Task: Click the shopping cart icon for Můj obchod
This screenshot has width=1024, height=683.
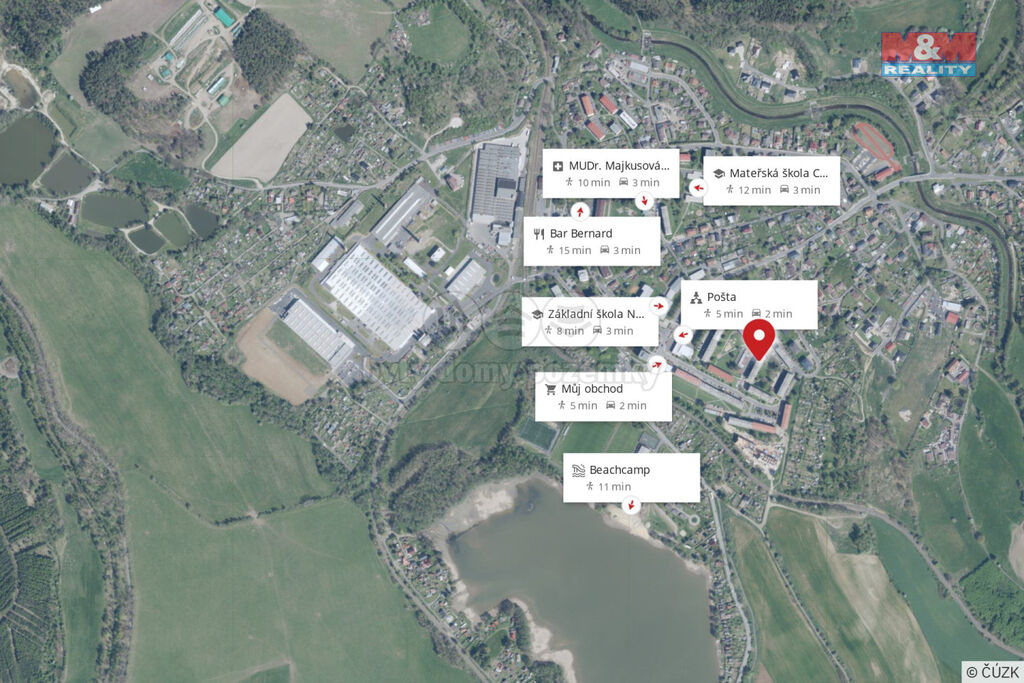Action: [551, 389]
